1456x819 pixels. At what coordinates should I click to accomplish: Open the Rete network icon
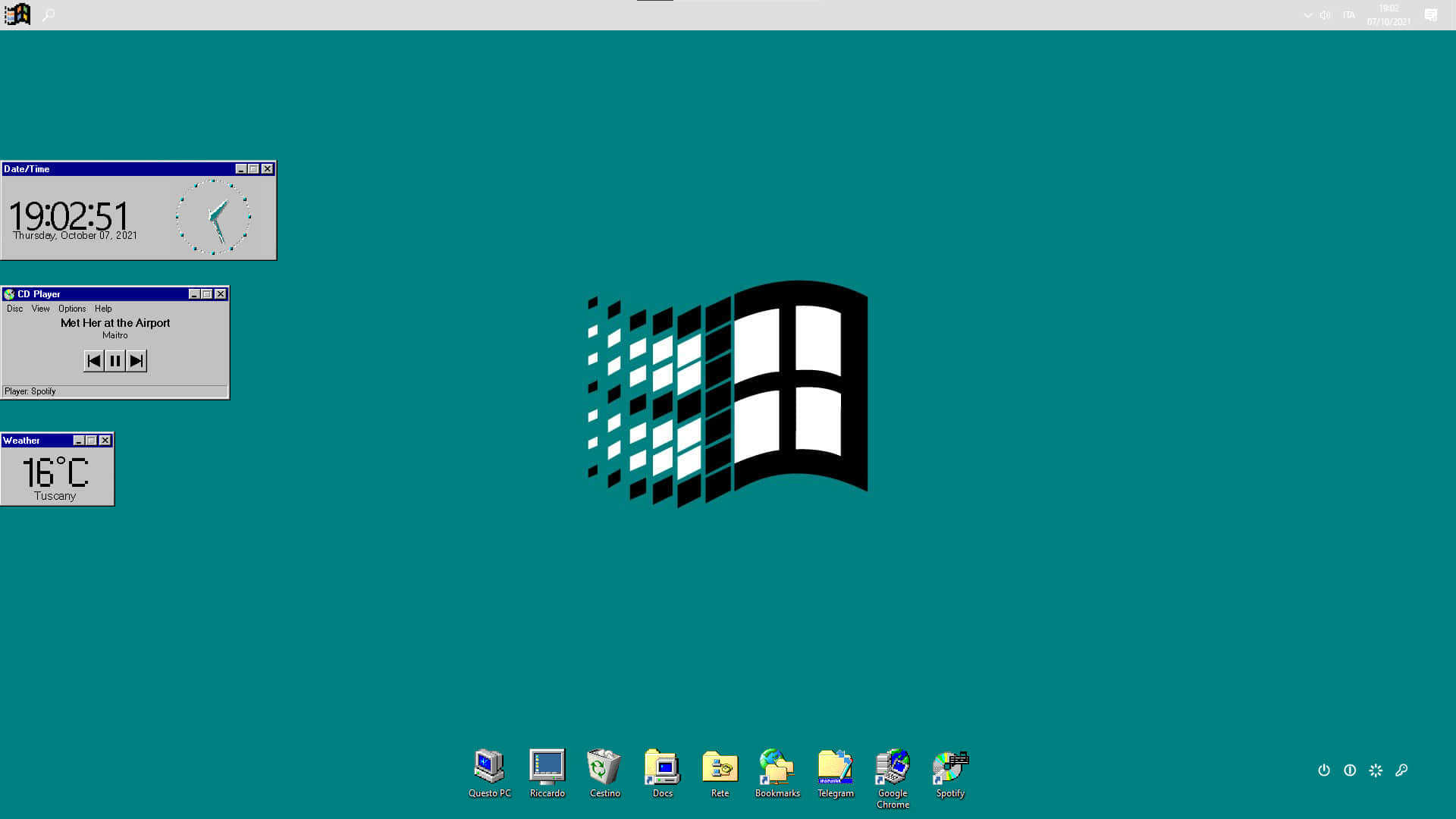[720, 773]
